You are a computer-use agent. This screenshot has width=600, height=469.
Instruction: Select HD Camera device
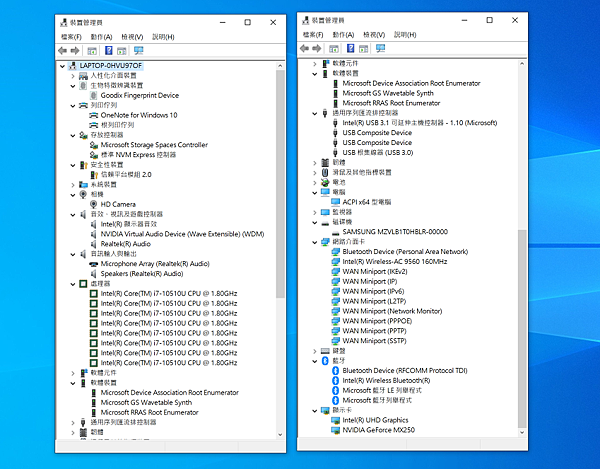coord(118,204)
